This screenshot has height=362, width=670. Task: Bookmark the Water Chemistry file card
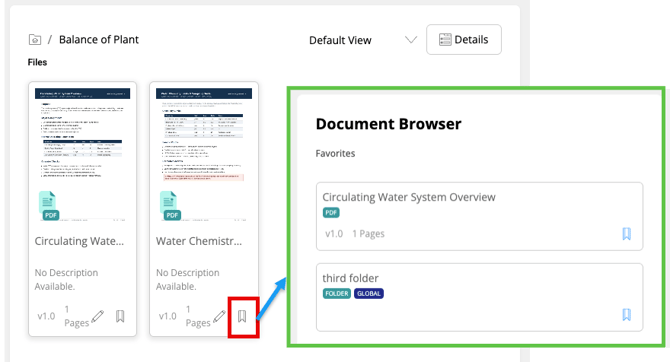pyautogui.click(x=242, y=316)
